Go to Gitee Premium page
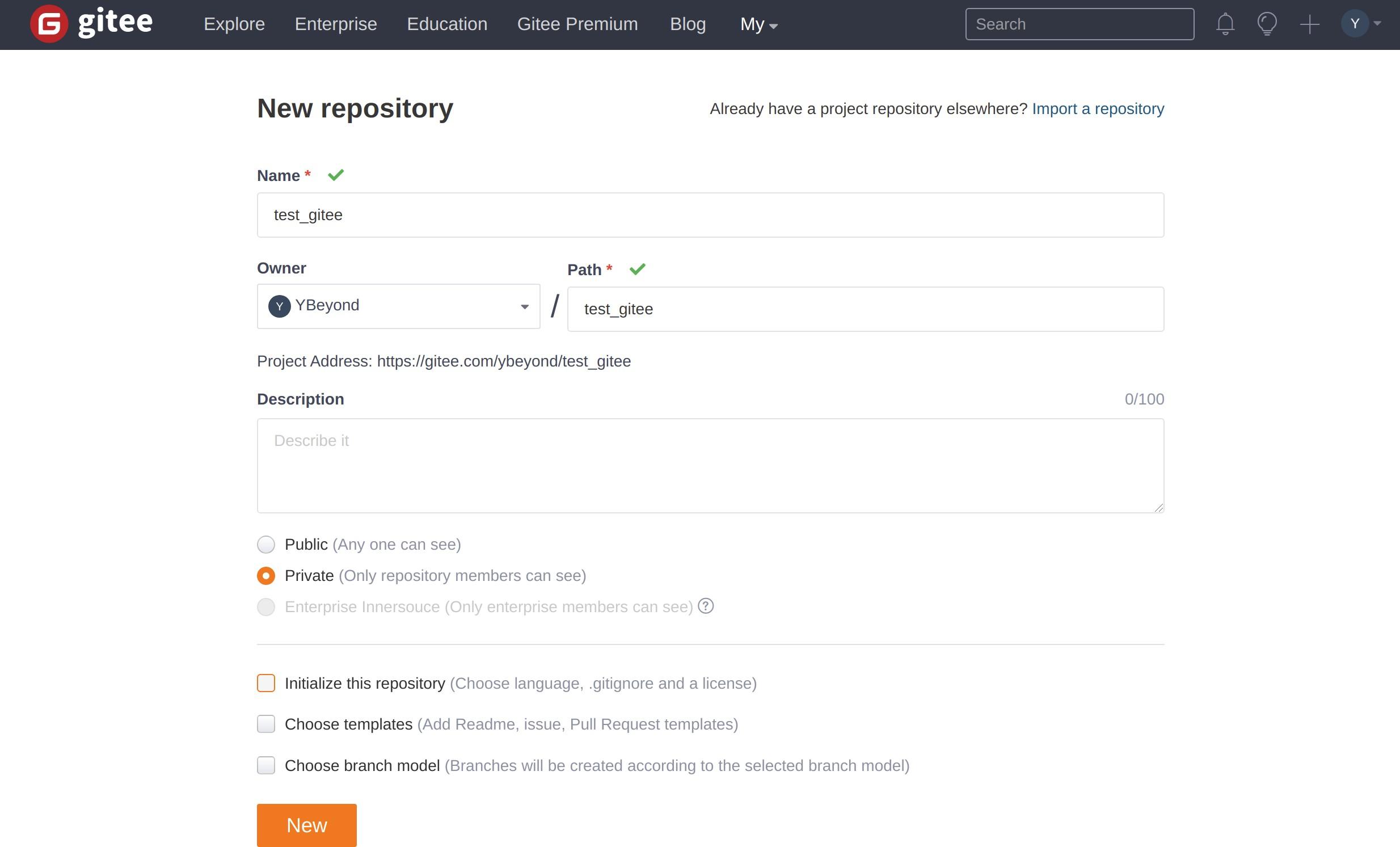Screen dimensions: 1400x847 (x=577, y=24)
